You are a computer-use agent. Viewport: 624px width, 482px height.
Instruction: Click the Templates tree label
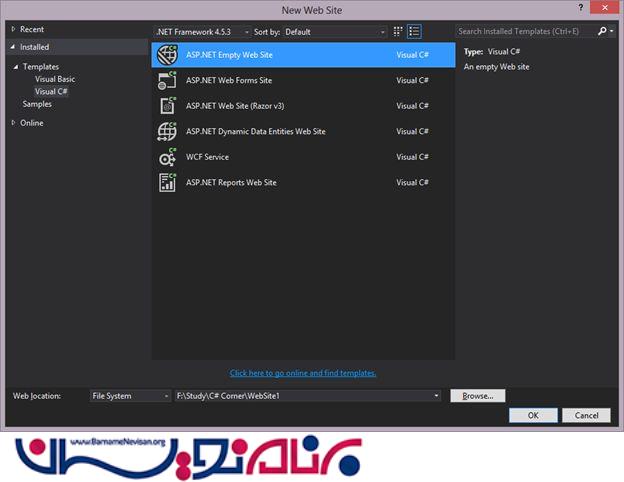(x=41, y=66)
